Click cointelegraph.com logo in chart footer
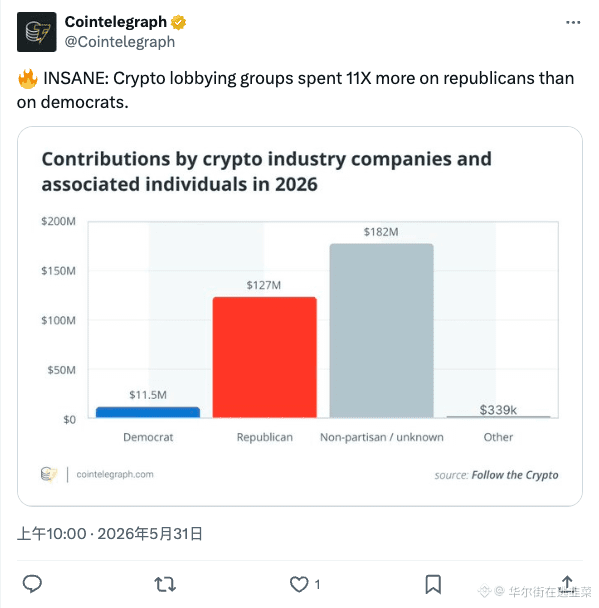The image size is (599, 608). pyautogui.click(x=49, y=474)
